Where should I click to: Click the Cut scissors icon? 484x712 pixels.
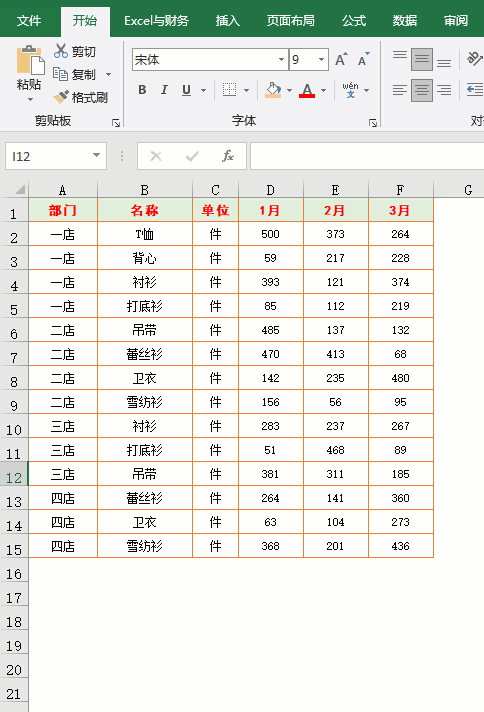pyautogui.click(x=60, y=51)
